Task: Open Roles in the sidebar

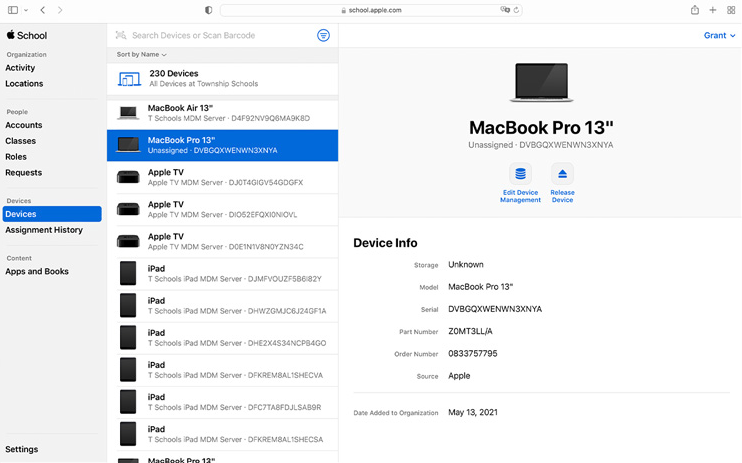Action: 16,157
